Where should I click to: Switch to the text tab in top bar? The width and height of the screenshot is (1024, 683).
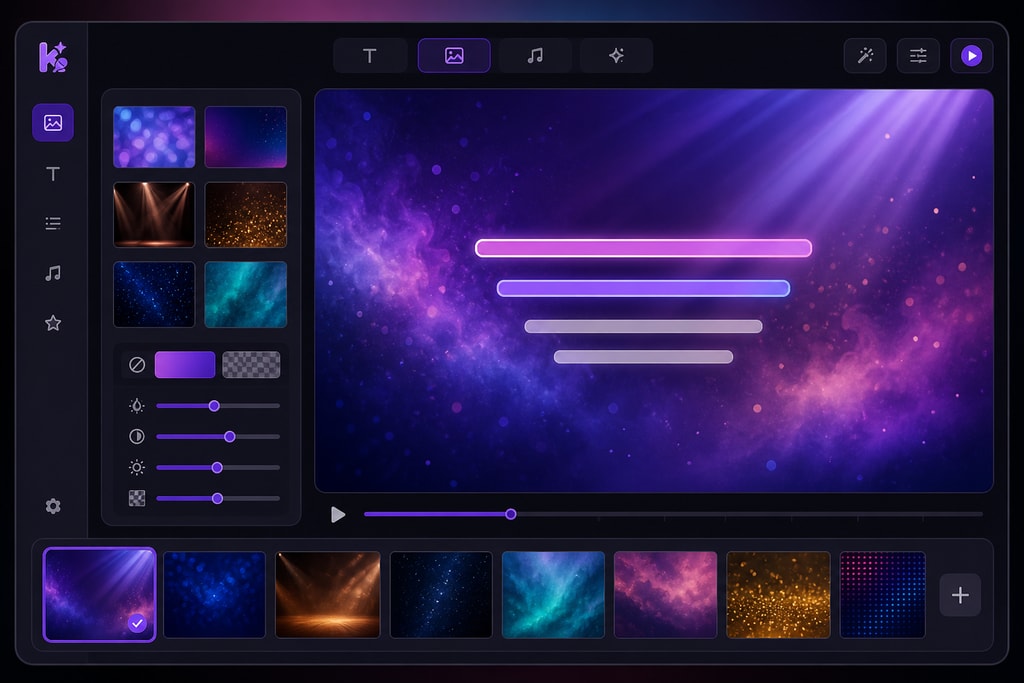coord(370,56)
